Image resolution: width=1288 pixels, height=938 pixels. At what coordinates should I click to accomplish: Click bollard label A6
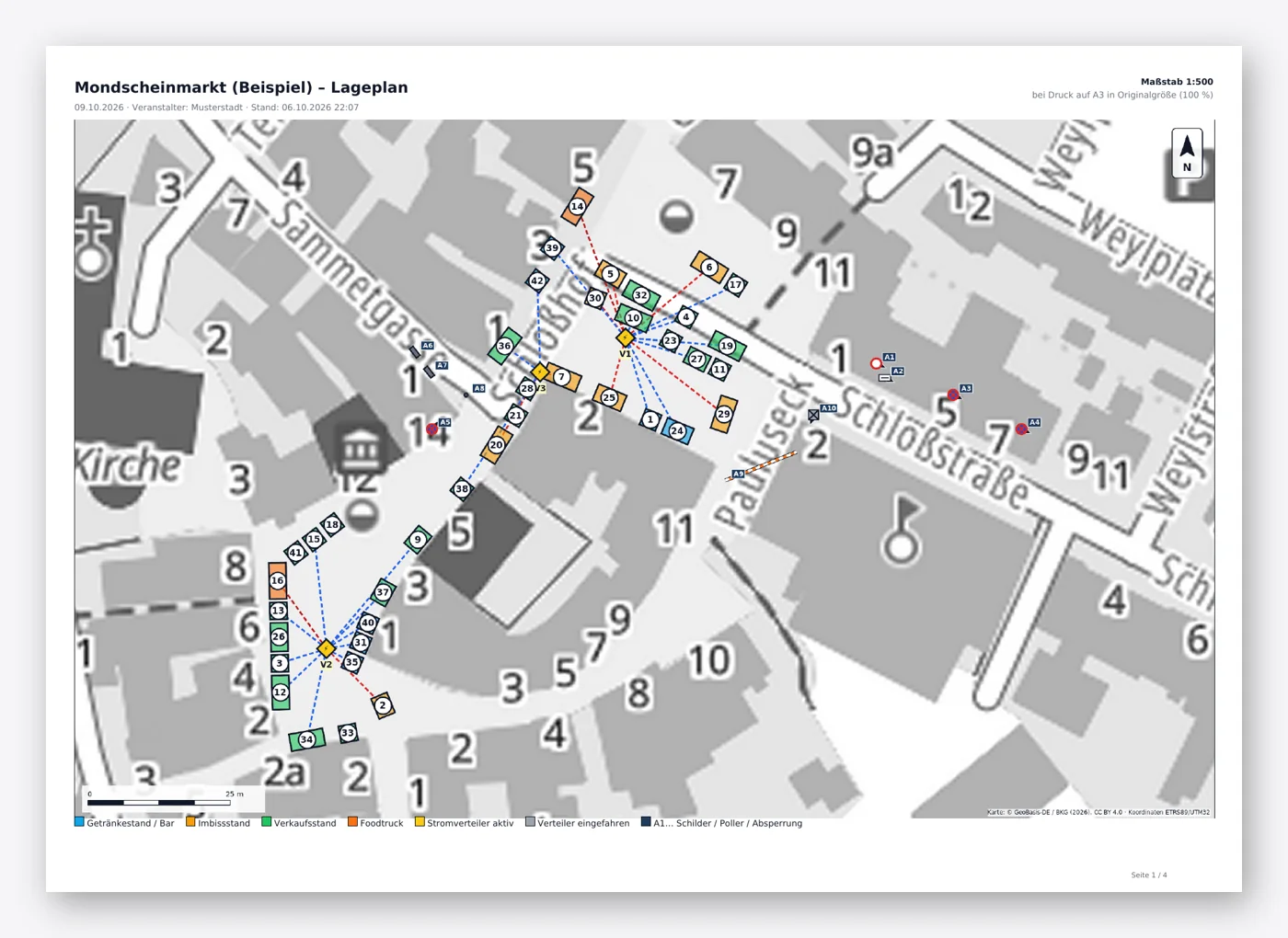[427, 346]
